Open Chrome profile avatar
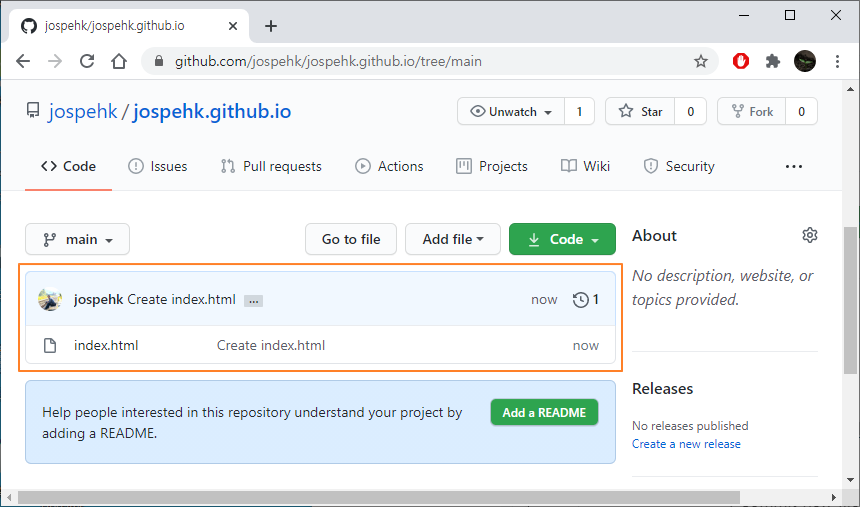860x507 pixels. click(805, 61)
